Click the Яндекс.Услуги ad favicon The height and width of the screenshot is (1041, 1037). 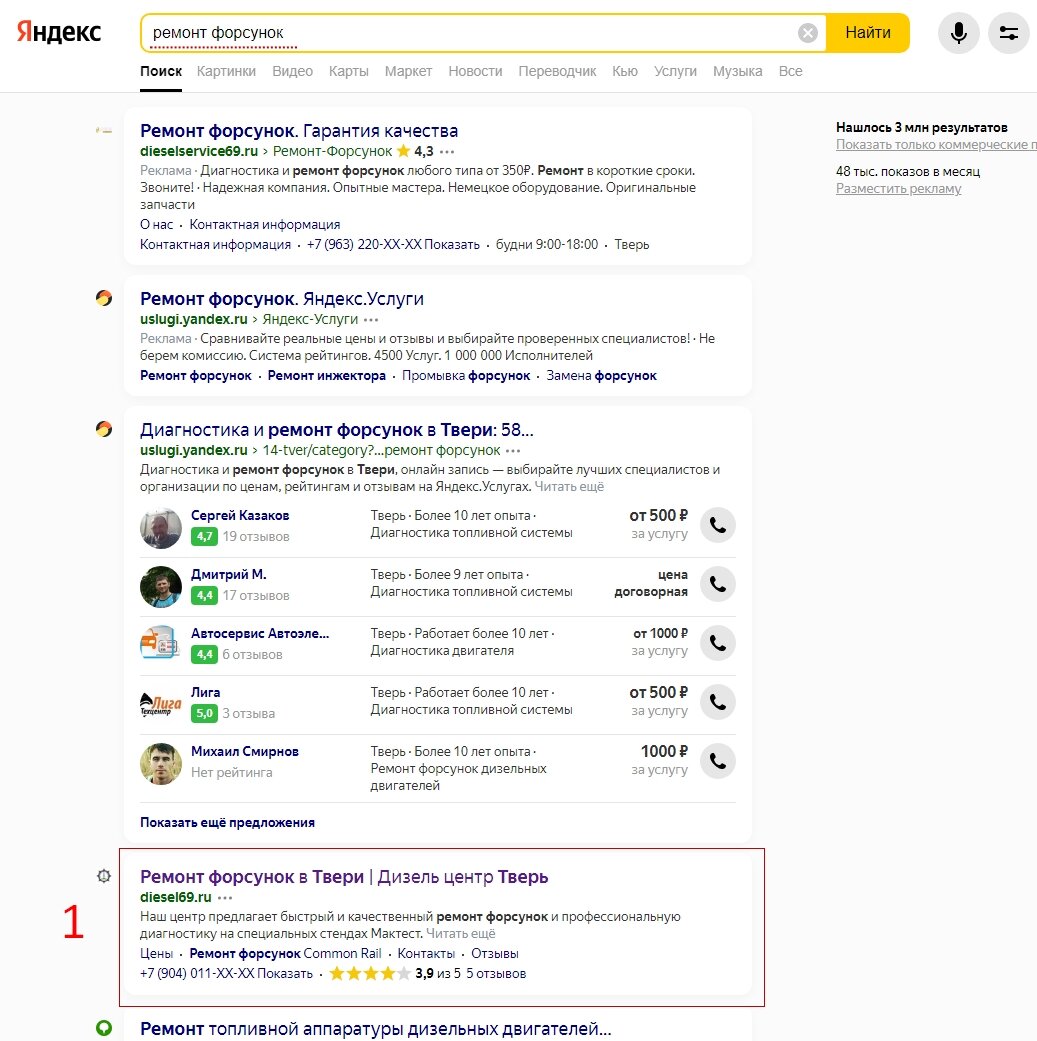point(104,298)
